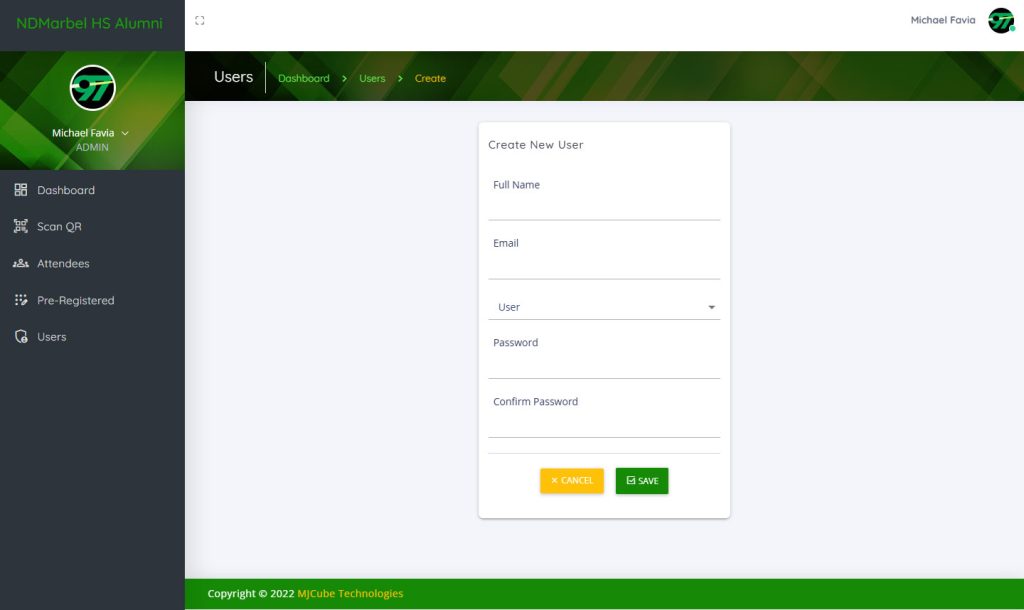Click the Users breadcrumb link

point(372,78)
